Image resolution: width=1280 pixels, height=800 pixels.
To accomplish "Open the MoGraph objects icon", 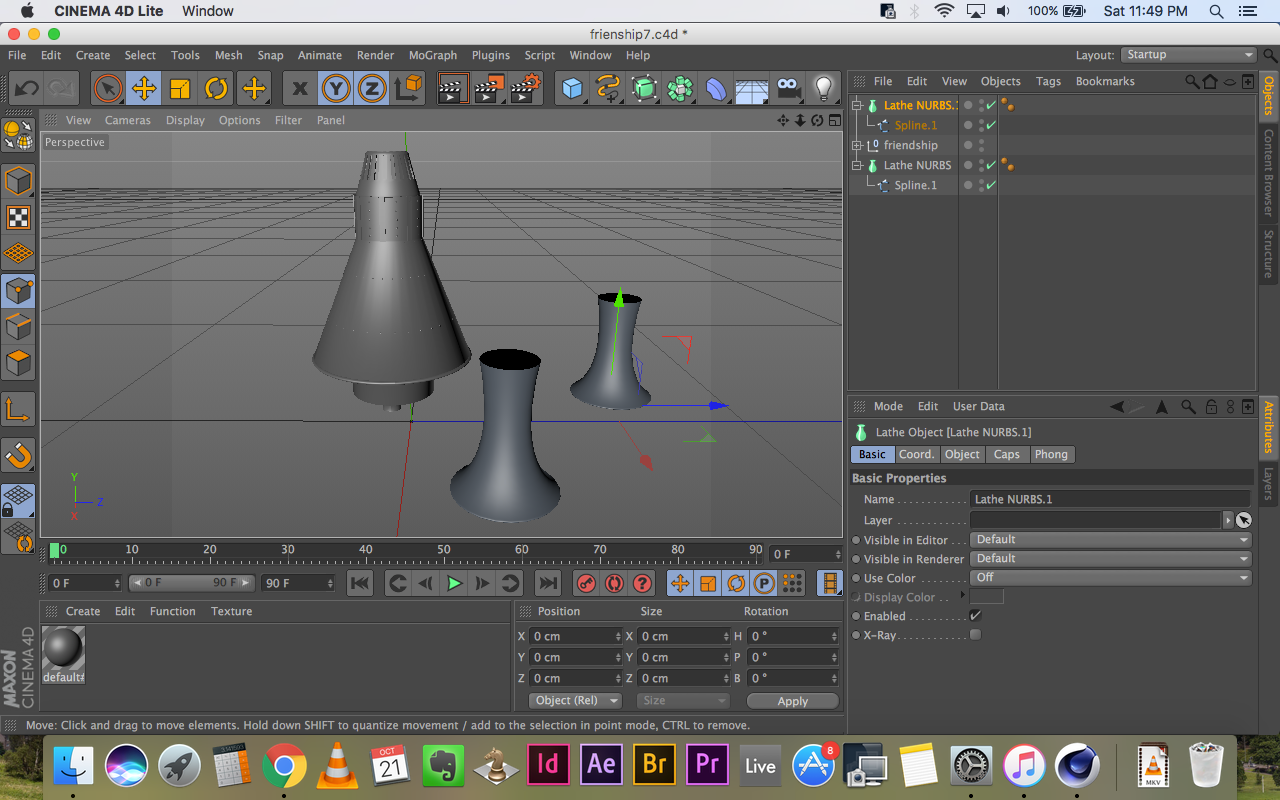I will 681,89.
